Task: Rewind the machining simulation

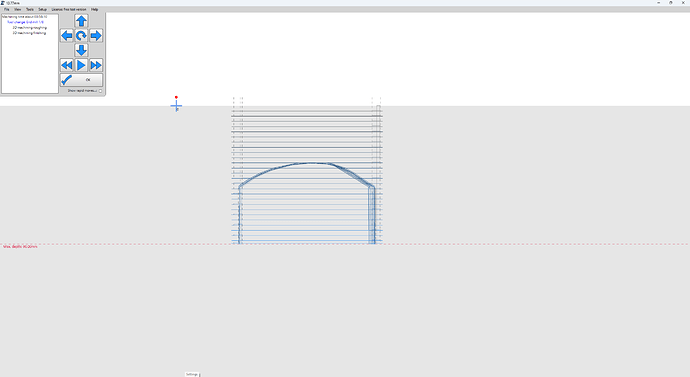Action: 66,65
